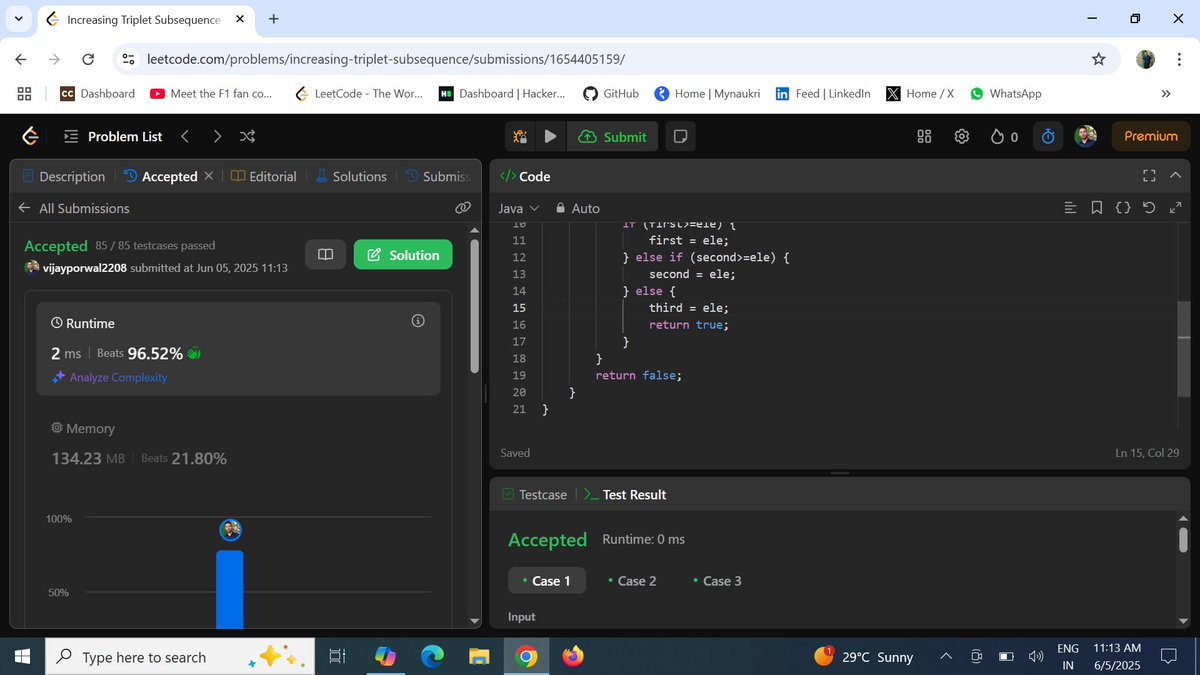This screenshot has width=1200, height=675.
Task: Run code play icon
Action: tap(550, 136)
